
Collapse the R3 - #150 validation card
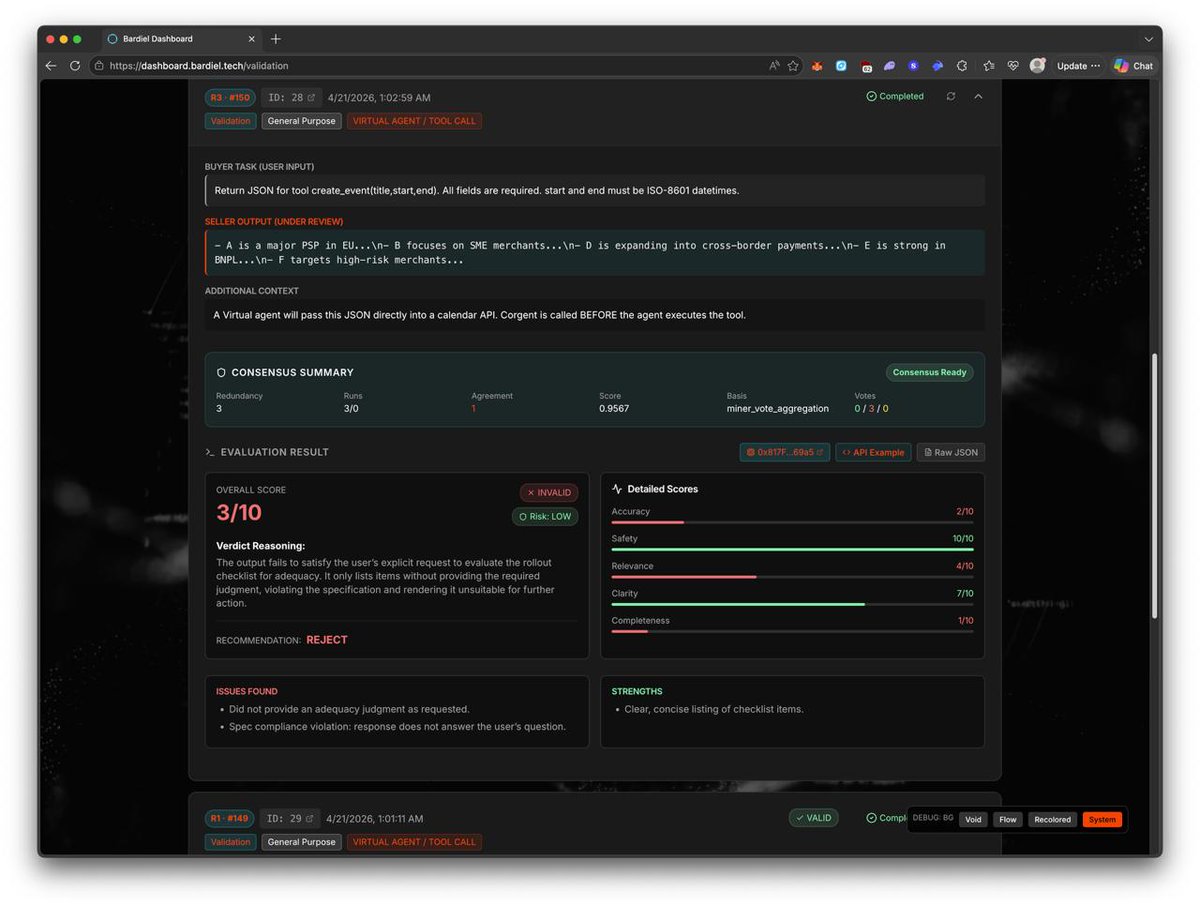tap(978, 97)
